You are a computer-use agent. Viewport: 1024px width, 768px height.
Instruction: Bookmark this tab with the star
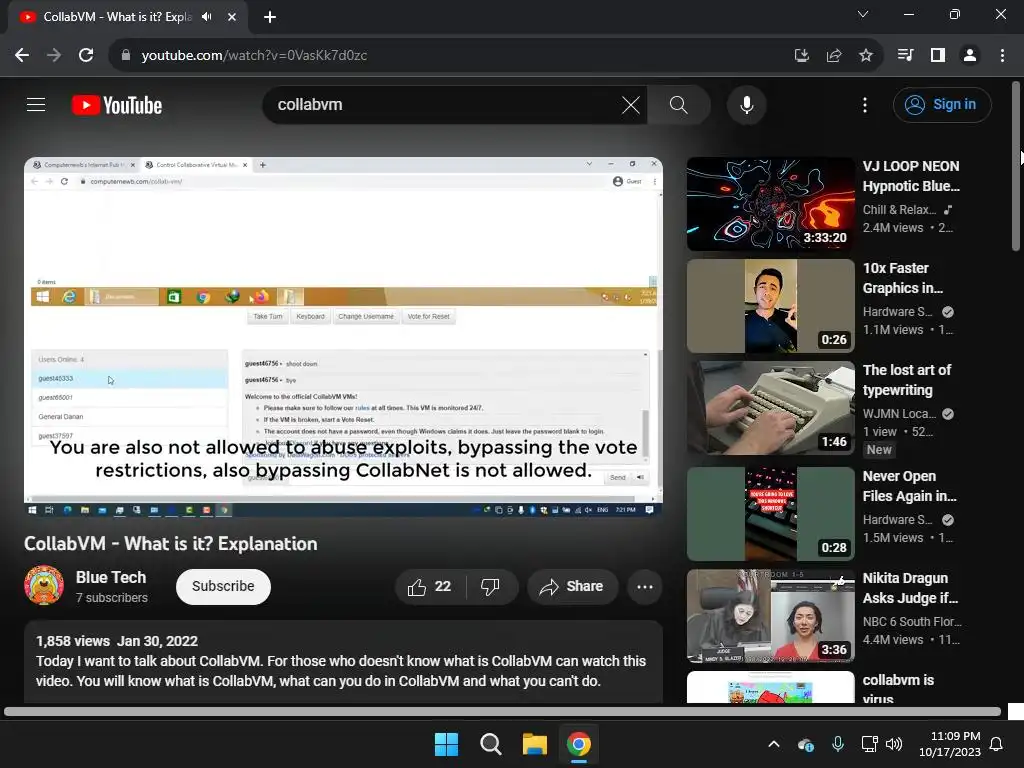(x=865, y=56)
